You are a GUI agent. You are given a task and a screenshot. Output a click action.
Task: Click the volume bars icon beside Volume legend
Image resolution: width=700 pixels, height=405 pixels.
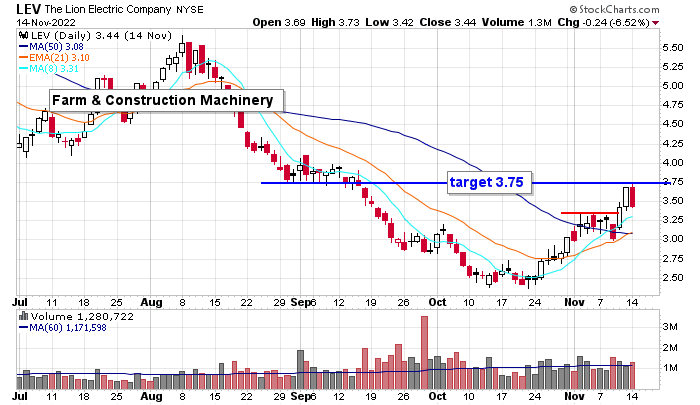[x=23, y=317]
